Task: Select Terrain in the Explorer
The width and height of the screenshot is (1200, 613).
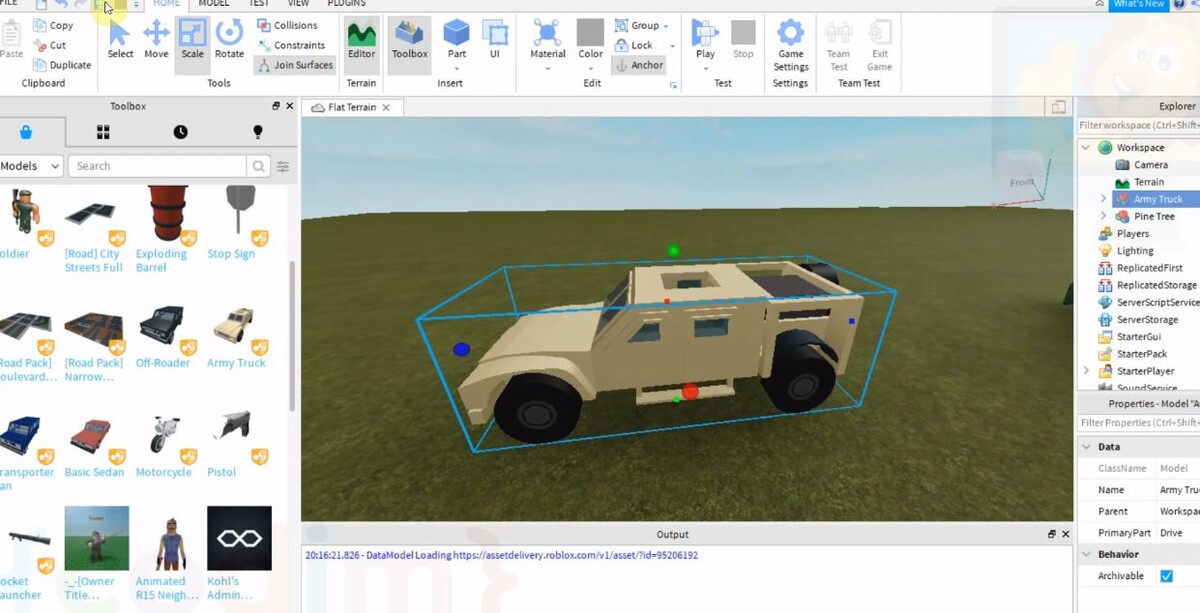Action: 1148,182
